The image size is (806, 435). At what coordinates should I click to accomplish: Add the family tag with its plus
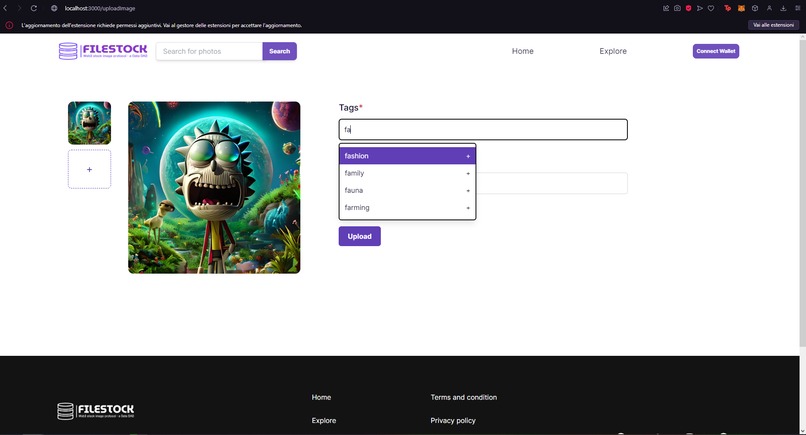click(x=468, y=173)
